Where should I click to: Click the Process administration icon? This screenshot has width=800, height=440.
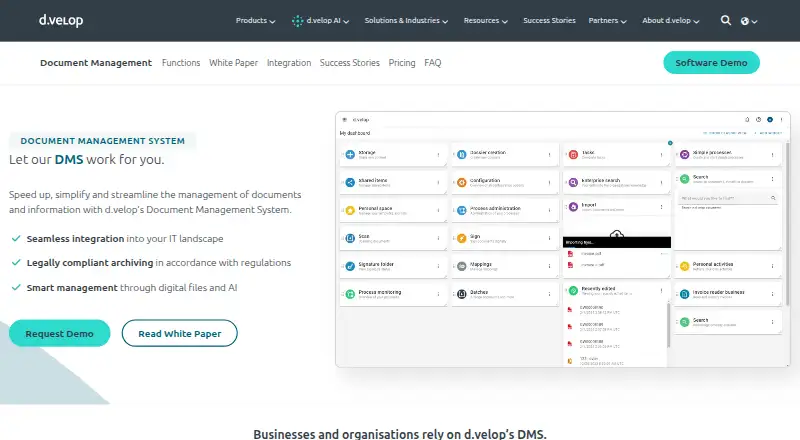click(462, 210)
